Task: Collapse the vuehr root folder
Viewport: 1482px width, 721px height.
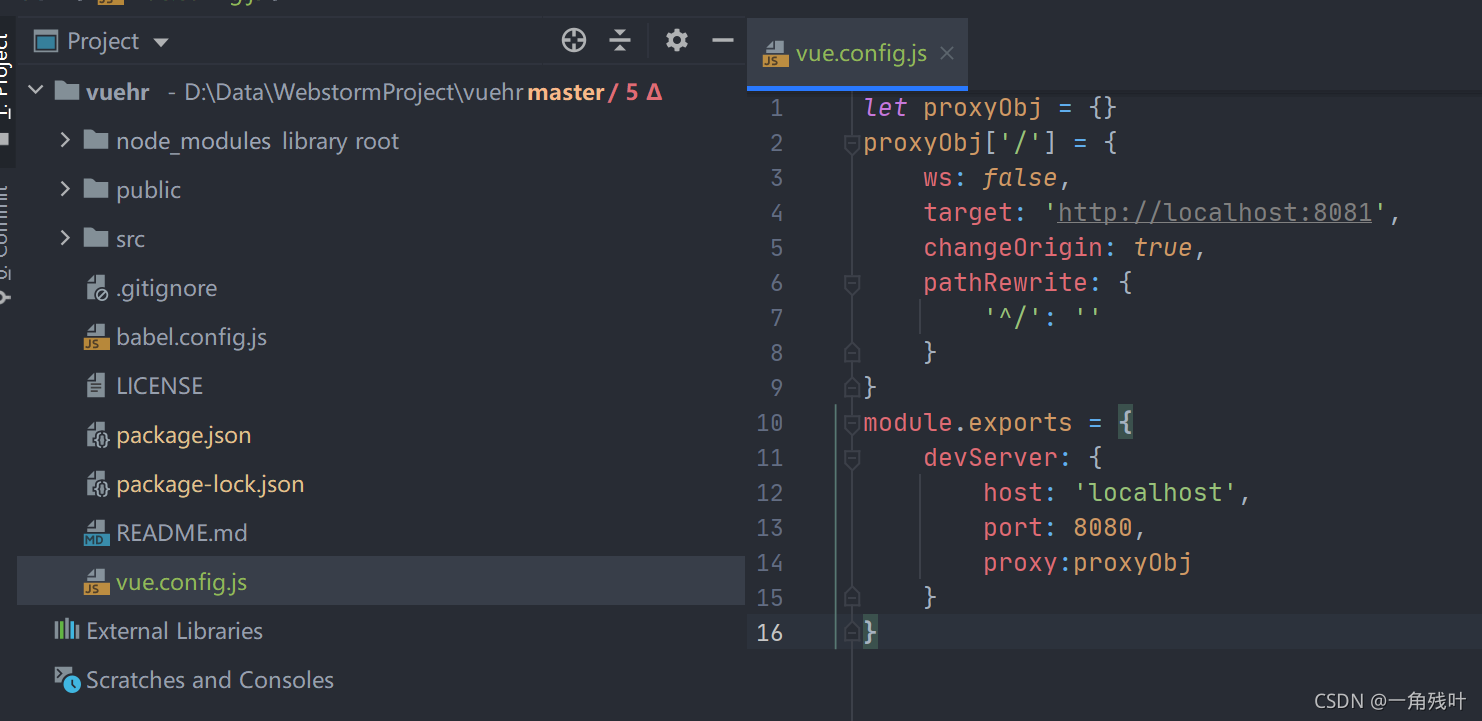Action: pos(36,92)
